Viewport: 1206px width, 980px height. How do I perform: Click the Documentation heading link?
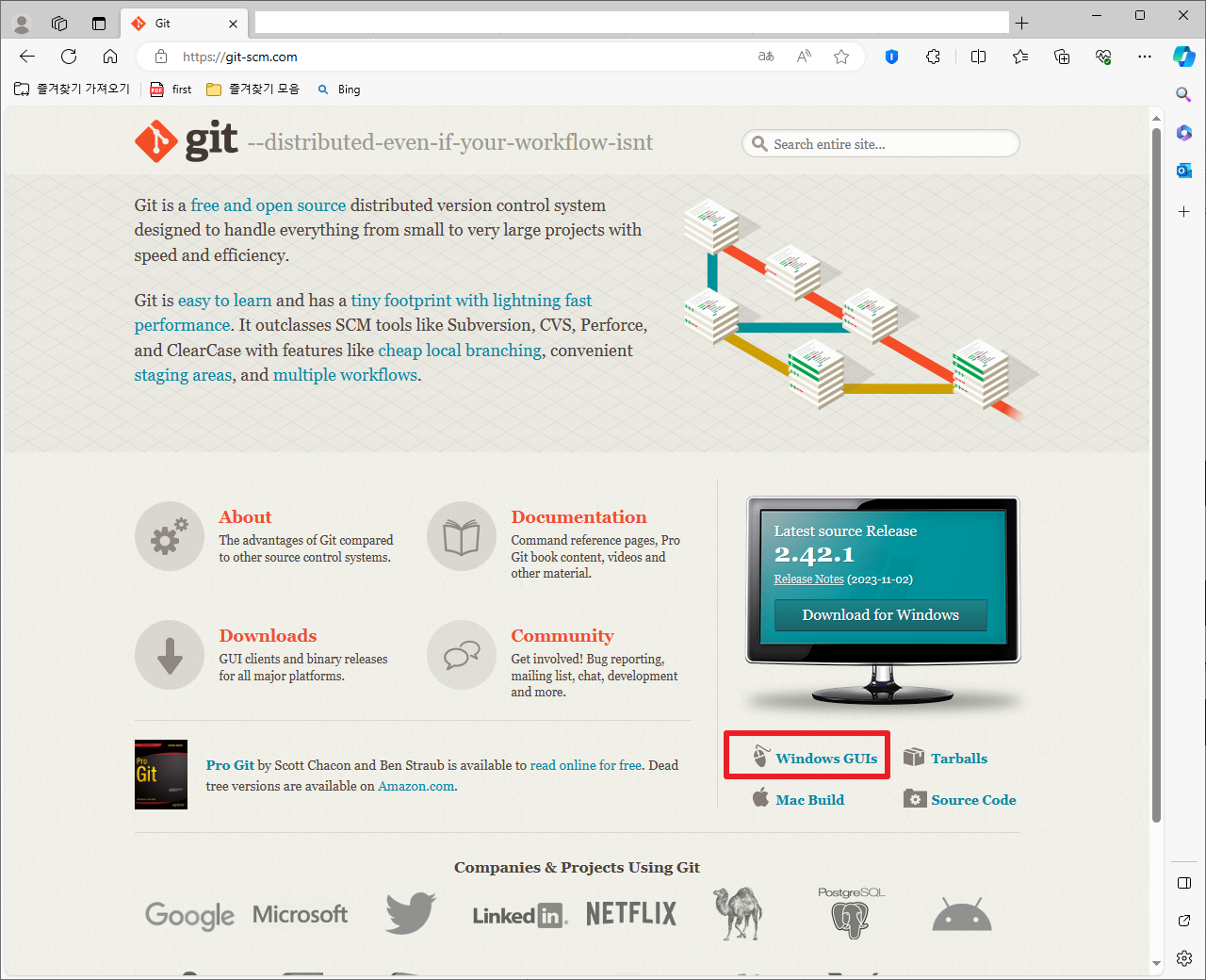pos(579,517)
